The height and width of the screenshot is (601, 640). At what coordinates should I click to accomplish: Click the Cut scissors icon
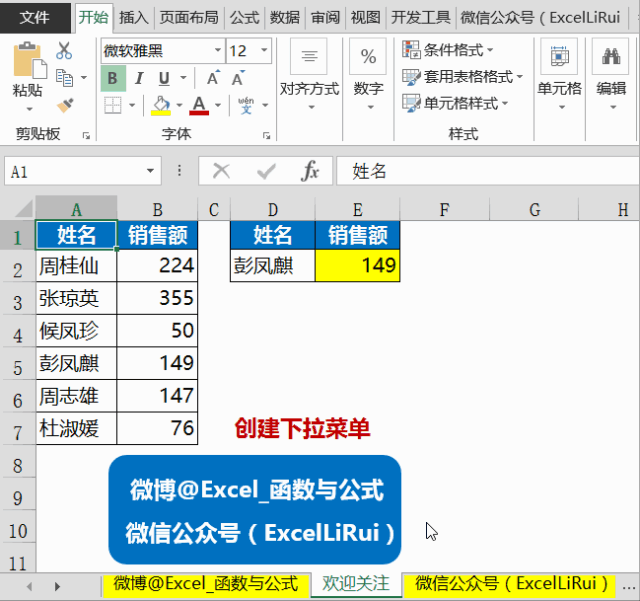coord(64,51)
